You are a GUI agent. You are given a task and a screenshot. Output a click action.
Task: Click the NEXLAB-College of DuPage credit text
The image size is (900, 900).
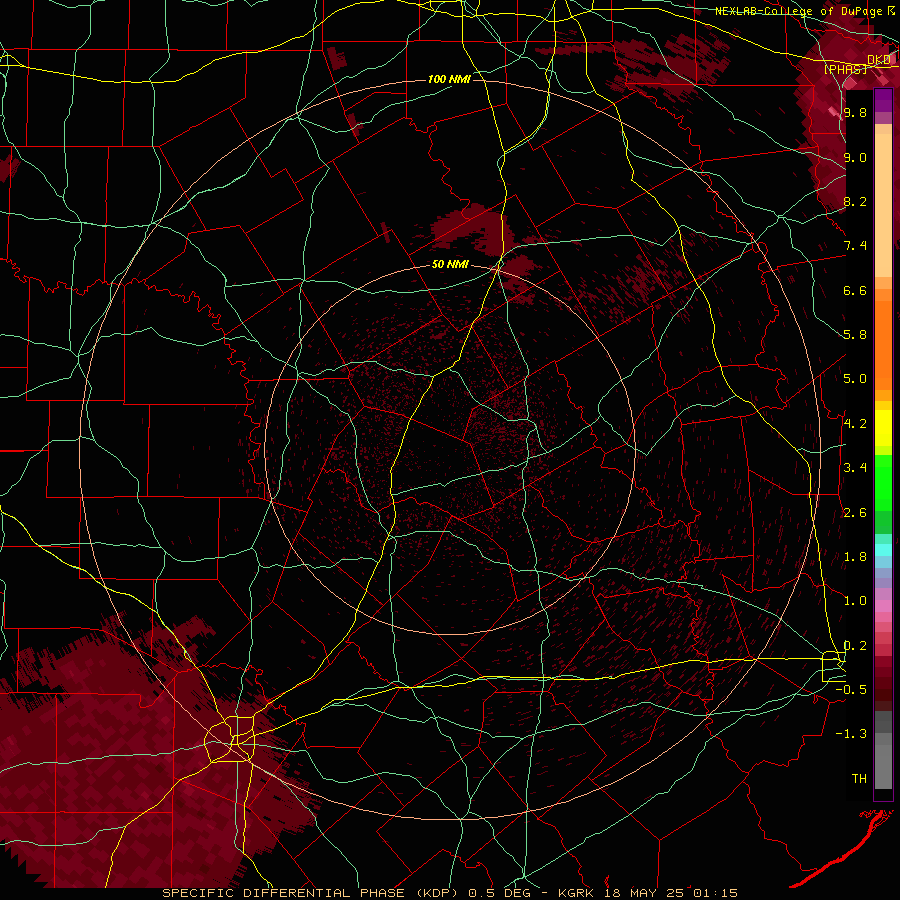tap(798, 11)
